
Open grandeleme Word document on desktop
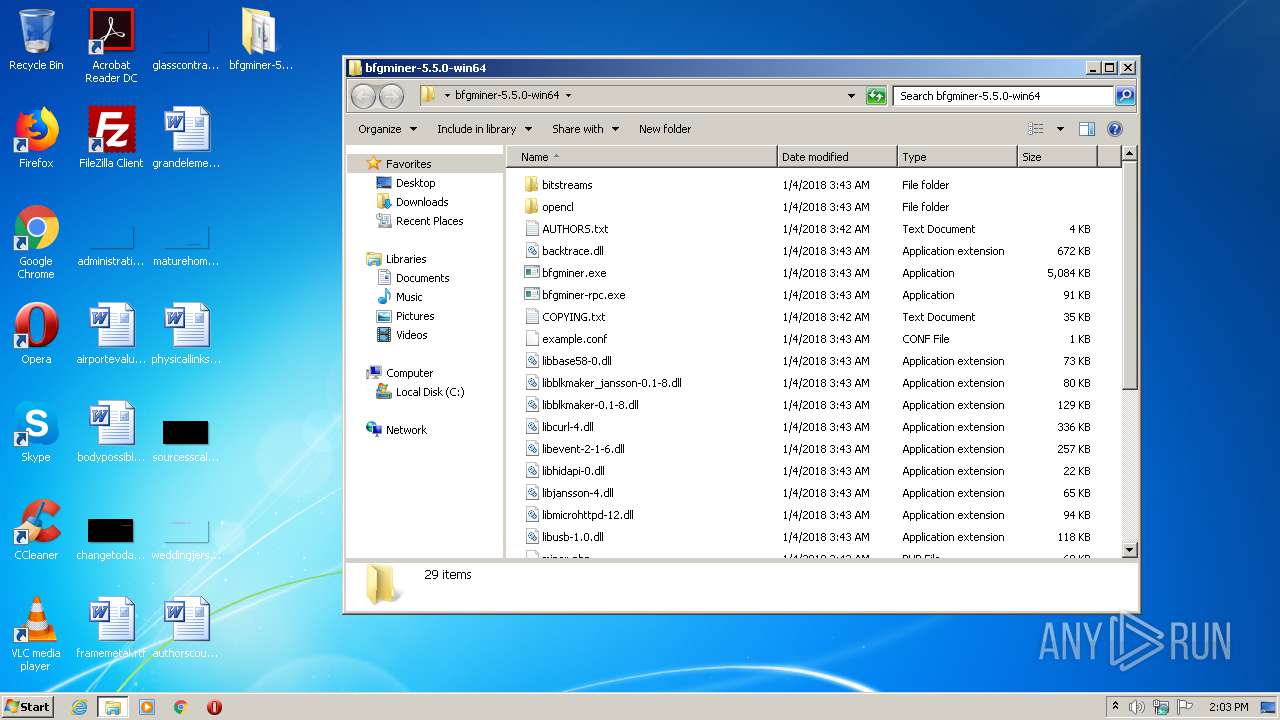186,138
